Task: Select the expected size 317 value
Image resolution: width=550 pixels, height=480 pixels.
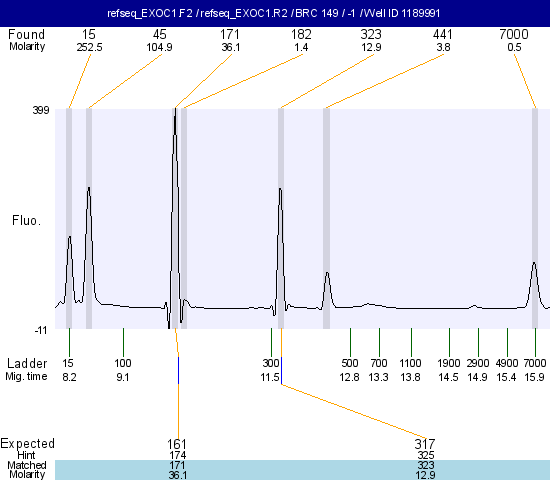Action: pos(425,444)
